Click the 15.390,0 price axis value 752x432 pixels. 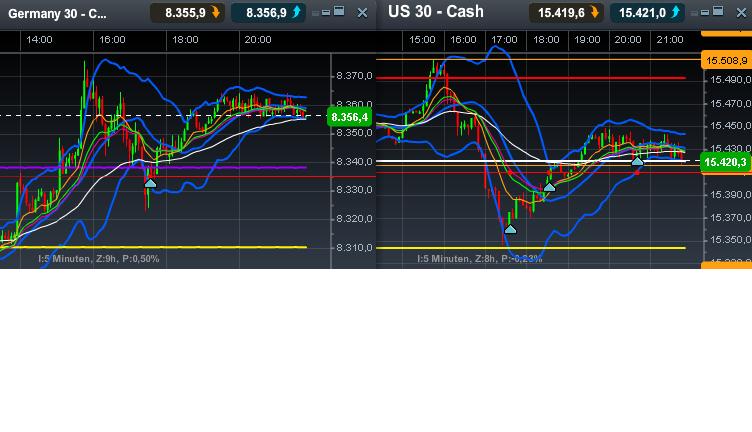coord(730,195)
